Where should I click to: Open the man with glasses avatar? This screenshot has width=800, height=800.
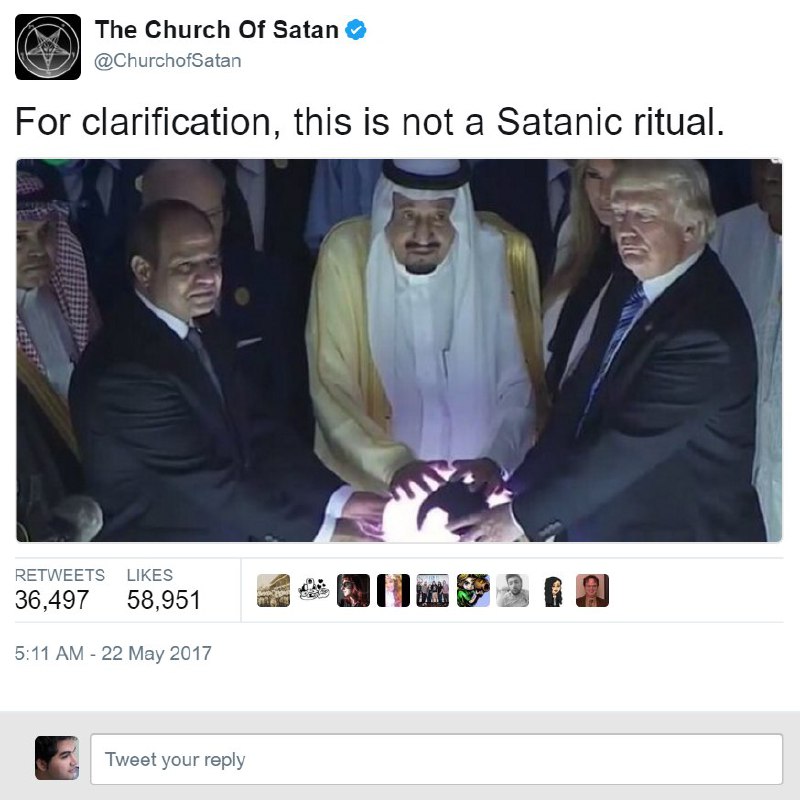[592, 590]
